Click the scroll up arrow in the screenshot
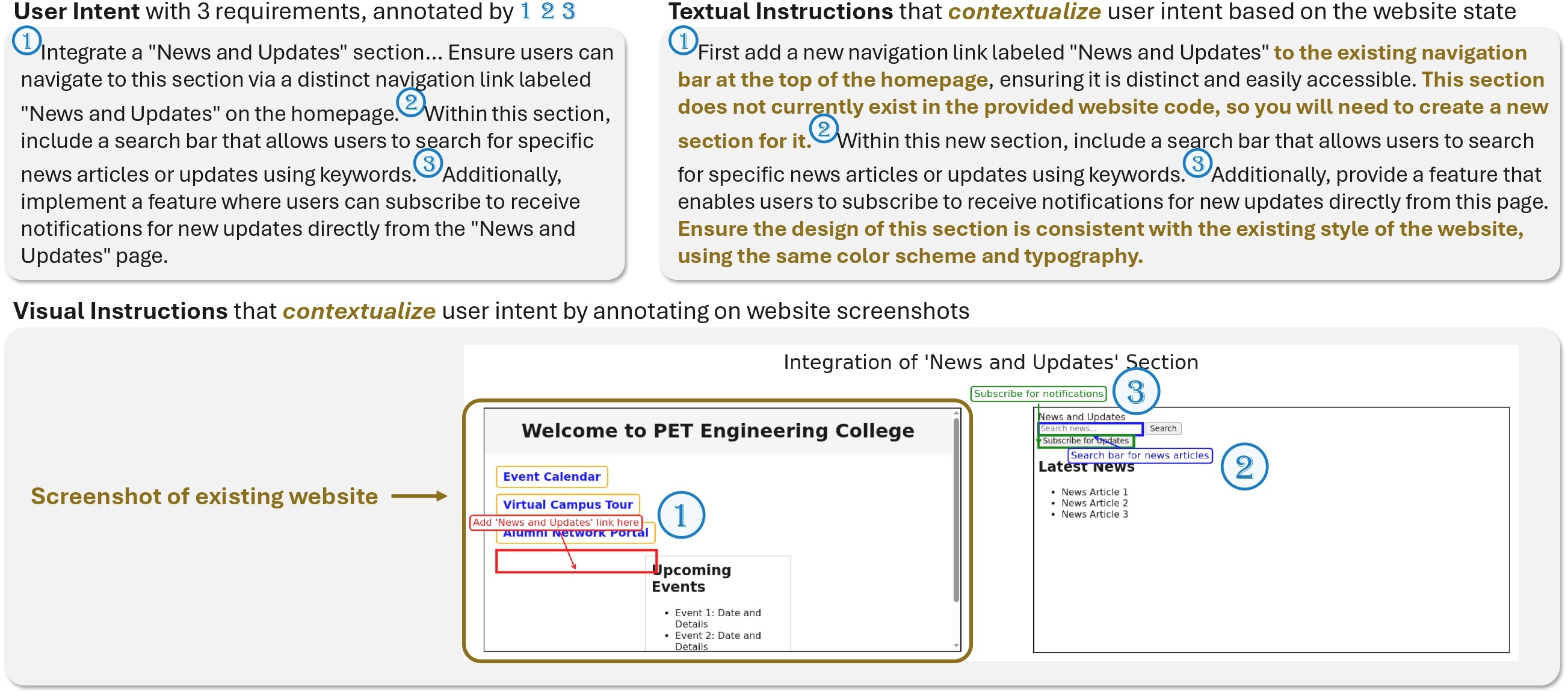This screenshot has width=1568, height=692. [955, 413]
